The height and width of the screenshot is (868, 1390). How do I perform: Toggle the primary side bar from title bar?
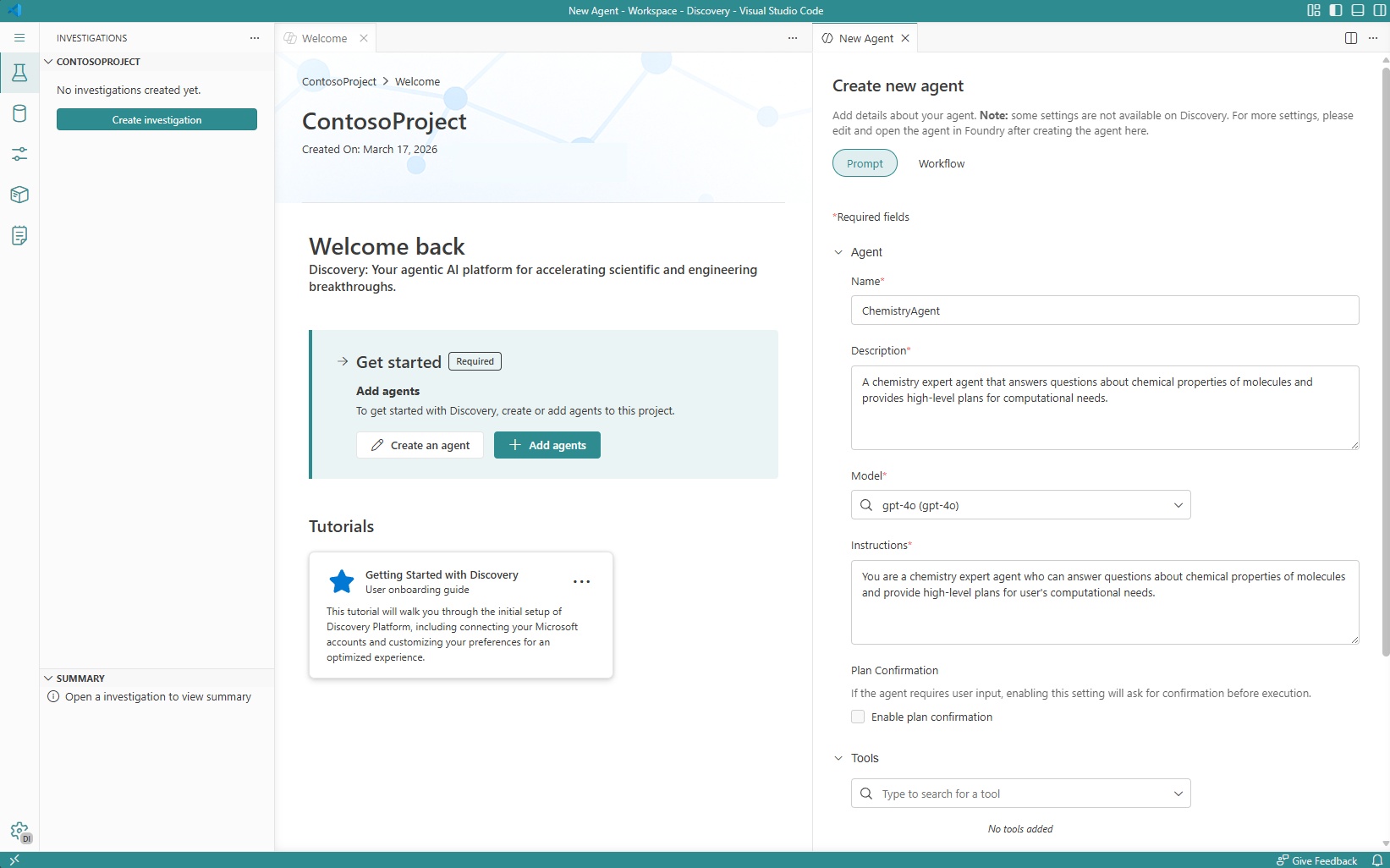pyautogui.click(x=1336, y=10)
